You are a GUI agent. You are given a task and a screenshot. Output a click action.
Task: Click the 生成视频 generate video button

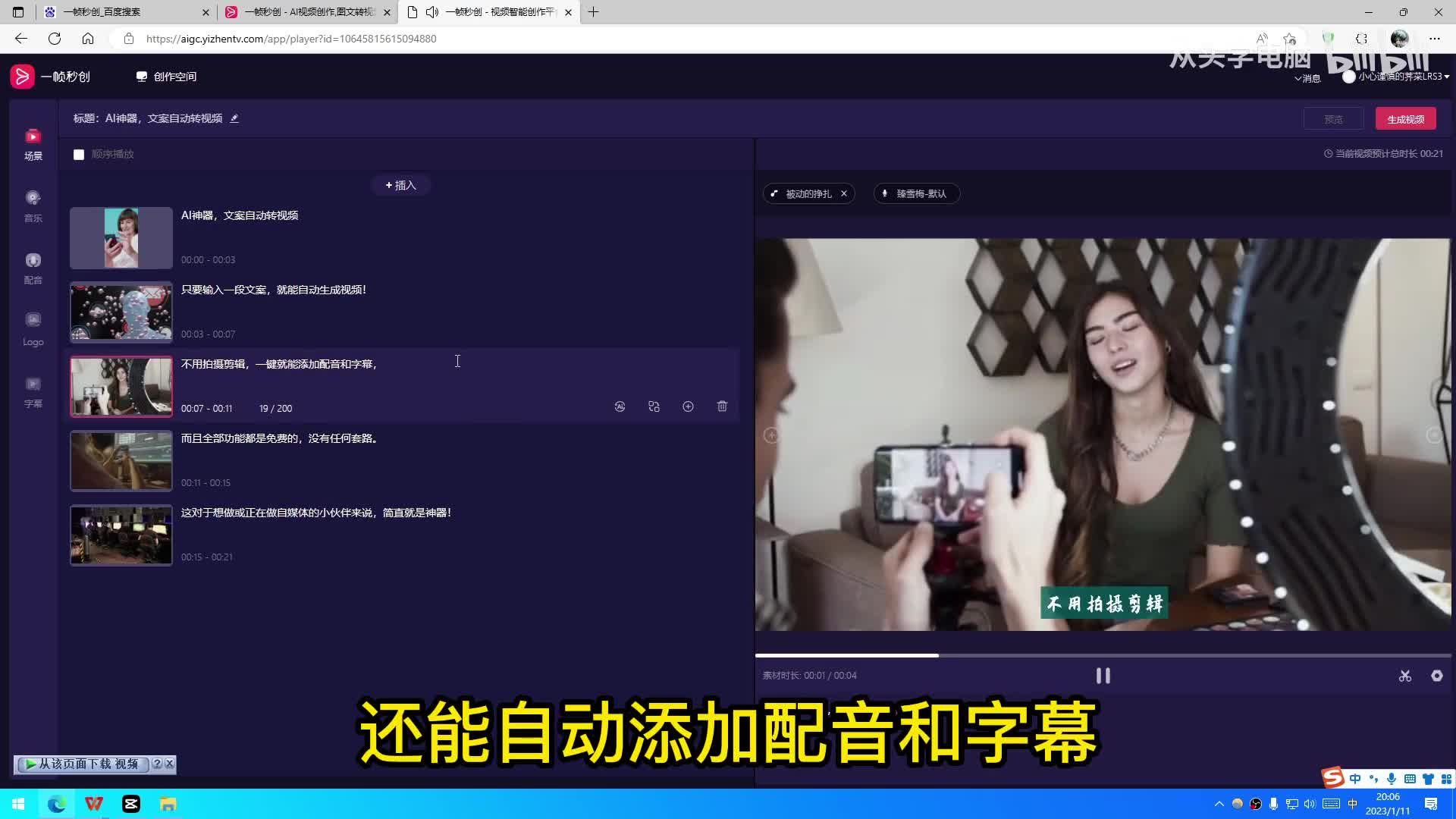(1405, 119)
